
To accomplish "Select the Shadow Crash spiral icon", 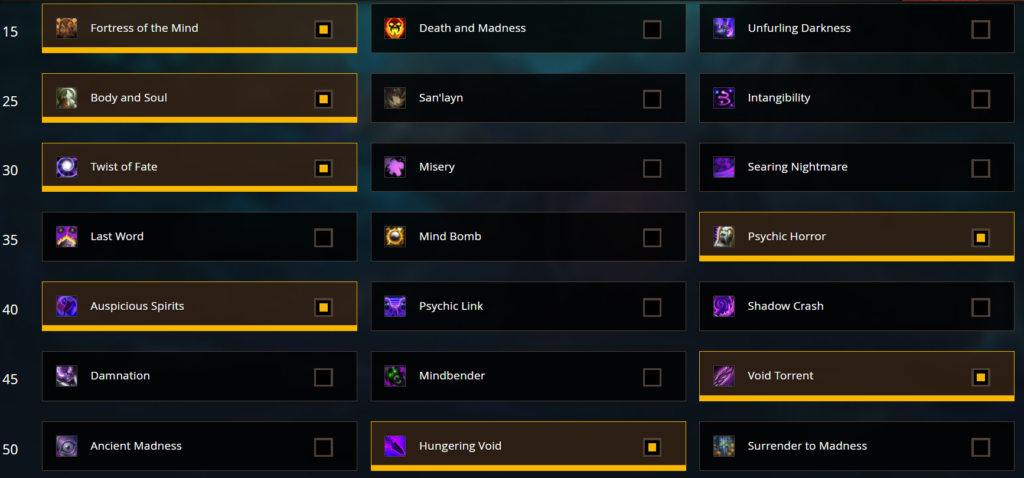I will coord(724,306).
